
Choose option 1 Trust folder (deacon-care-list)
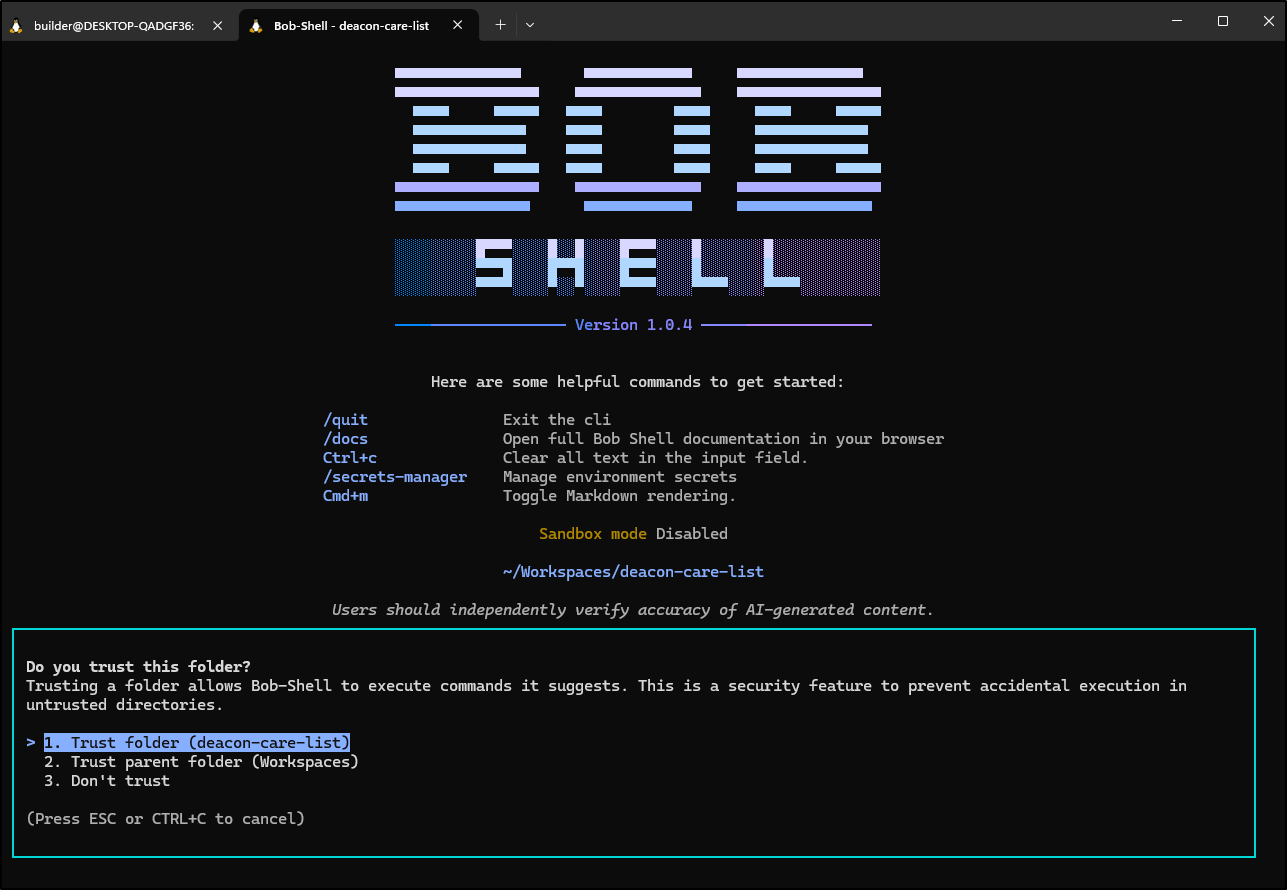pyautogui.click(x=197, y=743)
